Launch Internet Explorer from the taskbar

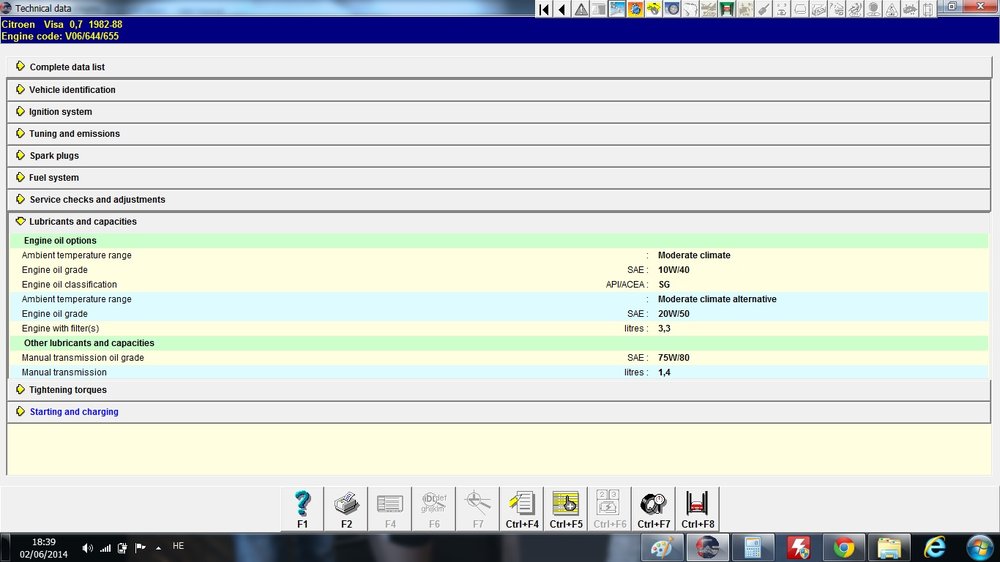934,547
